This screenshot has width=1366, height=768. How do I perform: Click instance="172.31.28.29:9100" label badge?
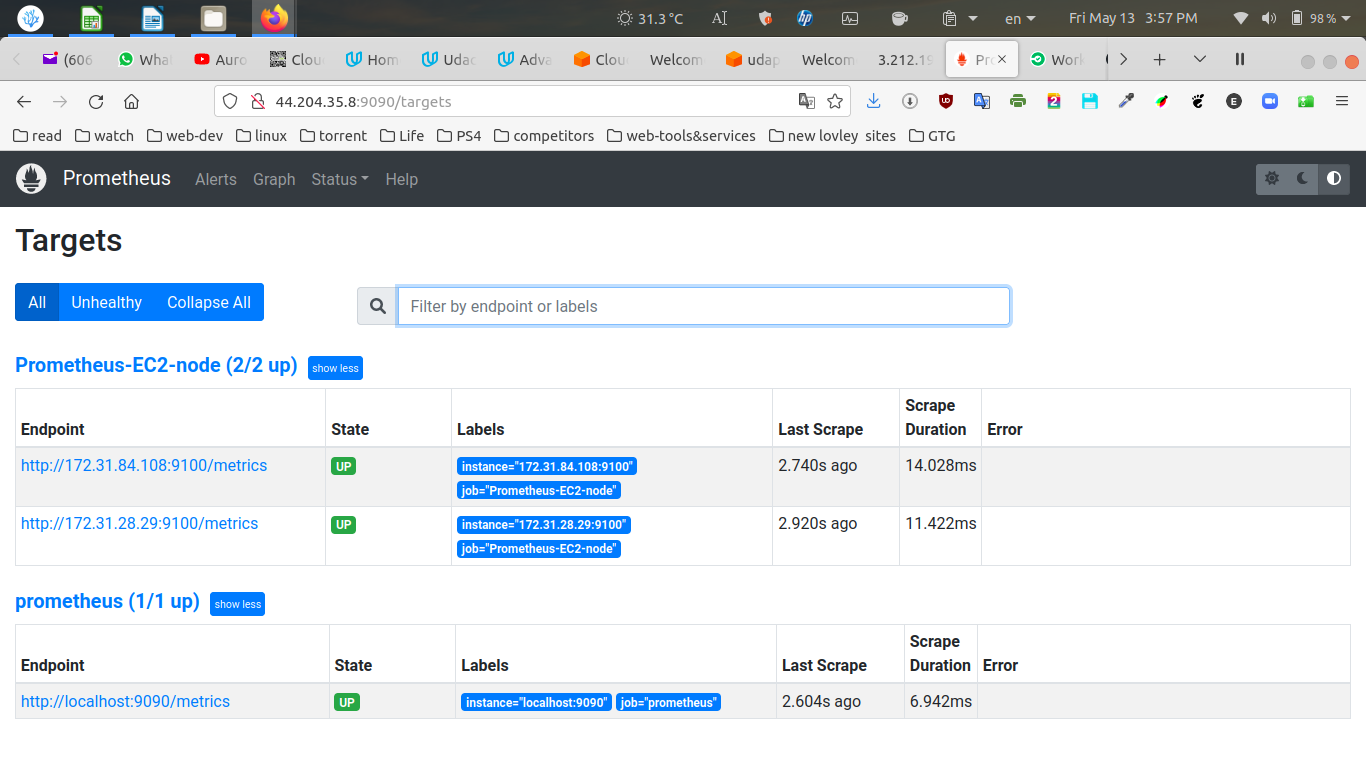click(544, 525)
